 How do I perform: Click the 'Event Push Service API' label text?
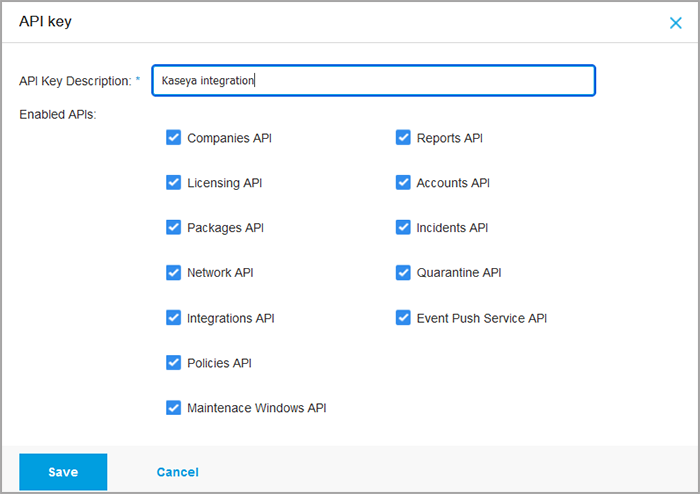point(481,318)
